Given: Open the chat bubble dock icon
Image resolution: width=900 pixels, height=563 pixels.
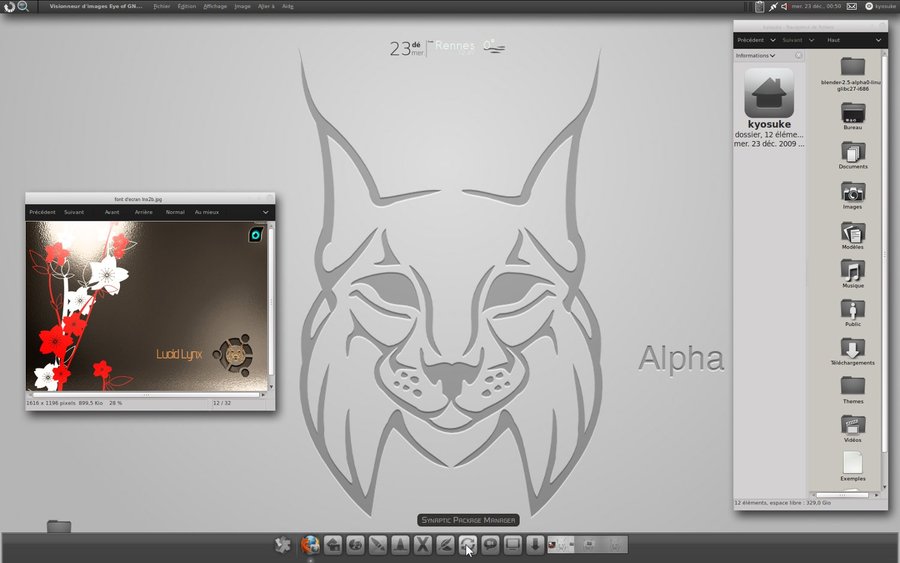Looking at the screenshot, I should [490, 545].
